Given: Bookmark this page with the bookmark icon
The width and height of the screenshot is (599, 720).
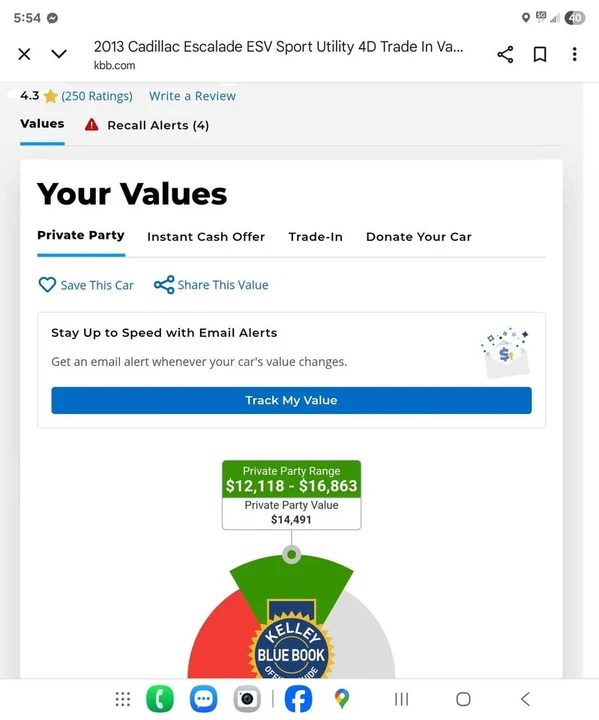Looking at the screenshot, I should tap(540, 54).
